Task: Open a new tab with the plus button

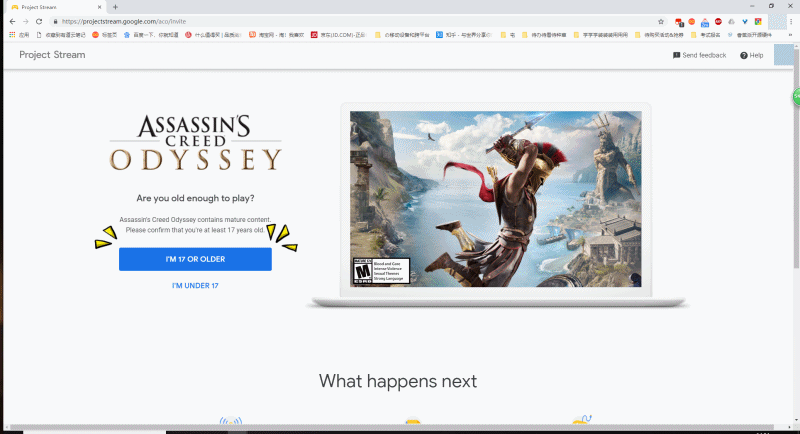Action: pos(115,7)
